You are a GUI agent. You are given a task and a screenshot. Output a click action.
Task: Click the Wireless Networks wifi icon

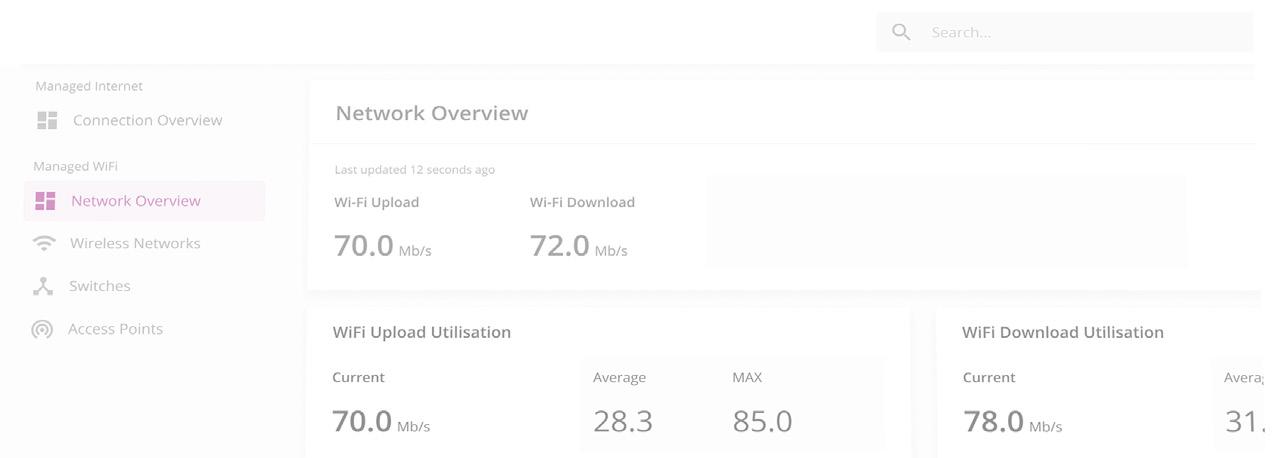click(x=44, y=244)
